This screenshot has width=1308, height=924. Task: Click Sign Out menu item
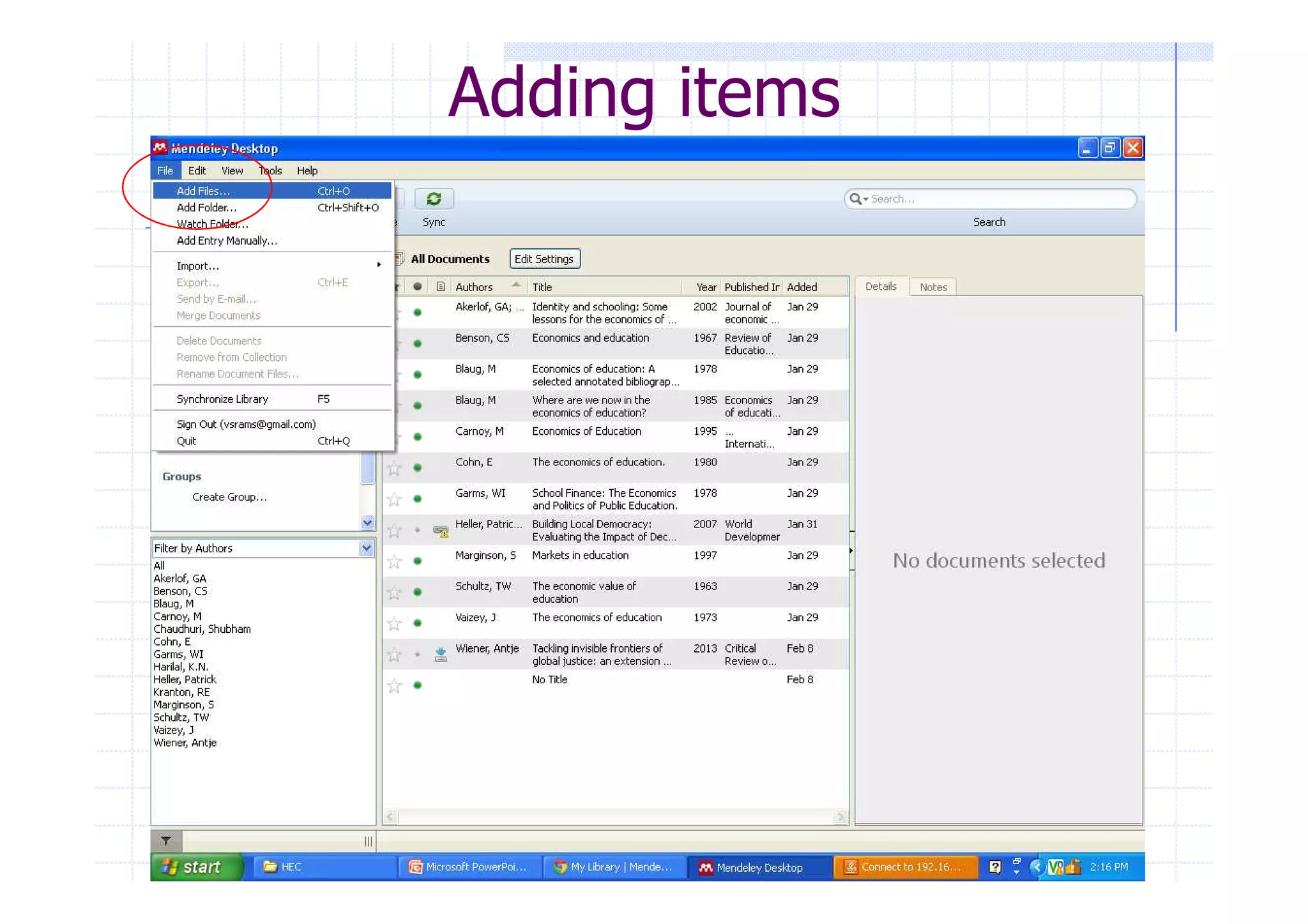(272, 424)
